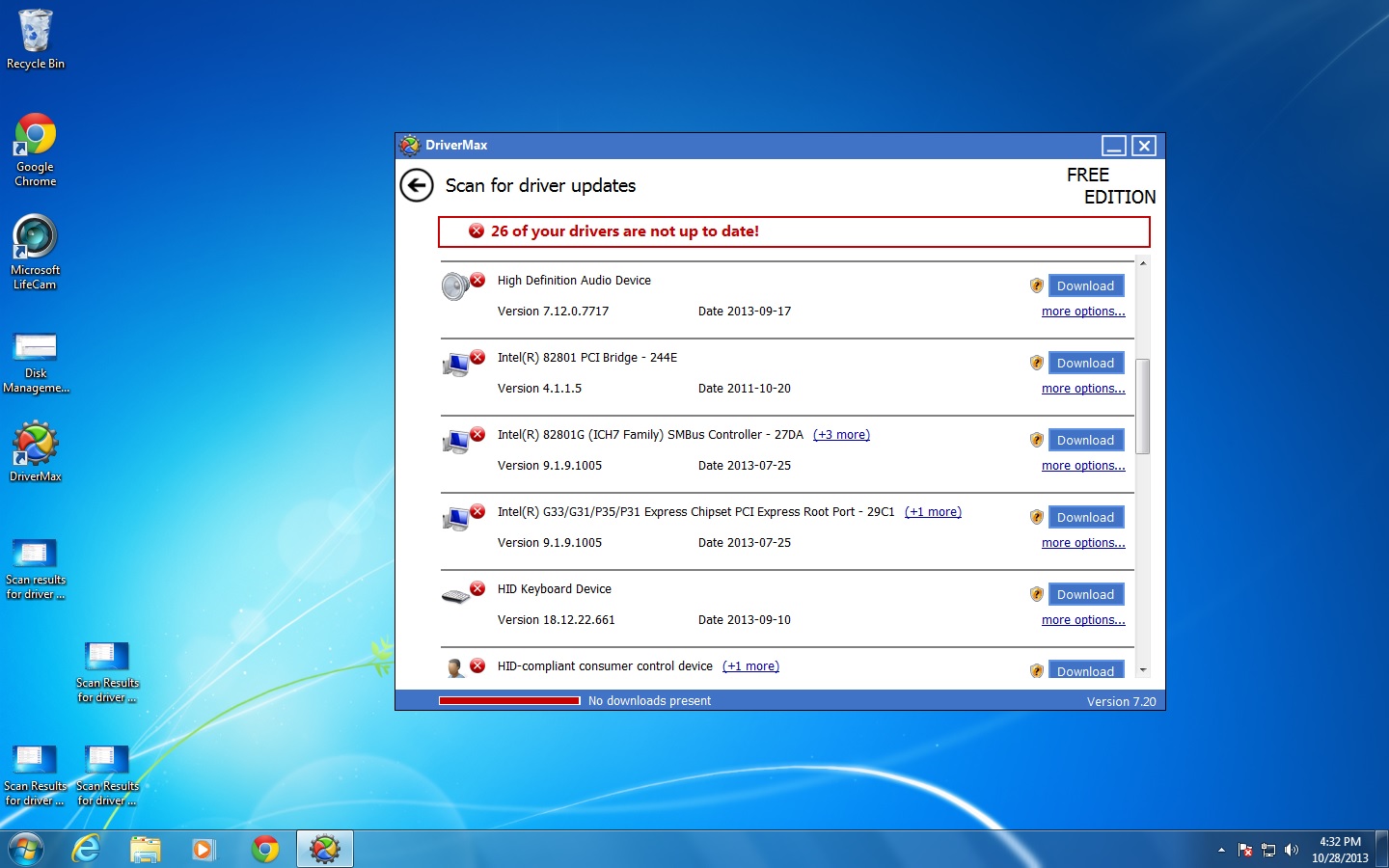Click the DriverMax taskbar button
Image resolution: width=1389 pixels, height=868 pixels.
pyautogui.click(x=325, y=849)
